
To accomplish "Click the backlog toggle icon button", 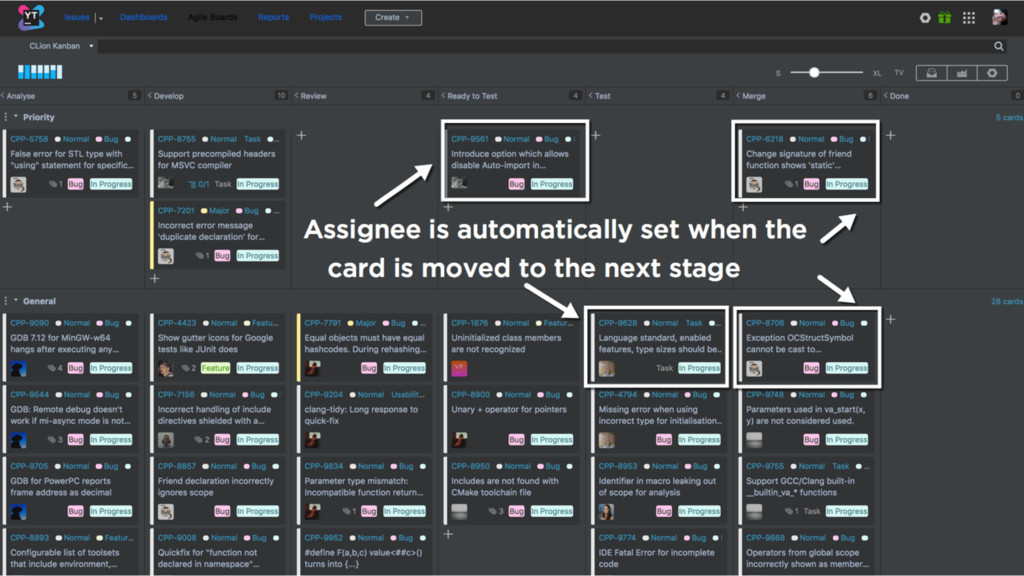I will [x=931, y=73].
